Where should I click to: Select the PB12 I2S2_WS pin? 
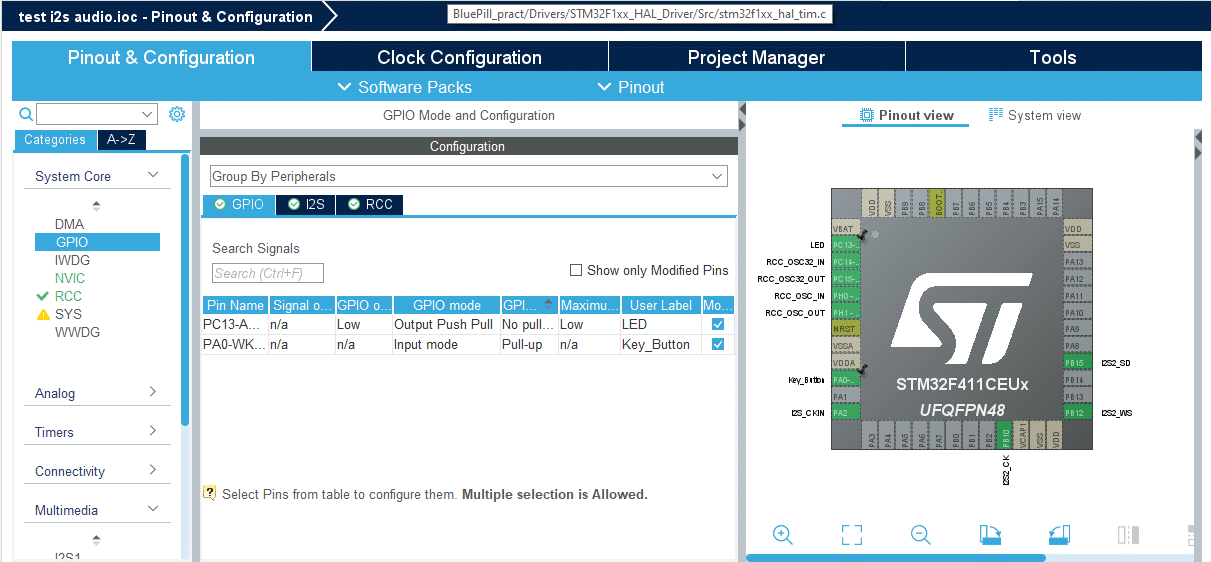1077,412
